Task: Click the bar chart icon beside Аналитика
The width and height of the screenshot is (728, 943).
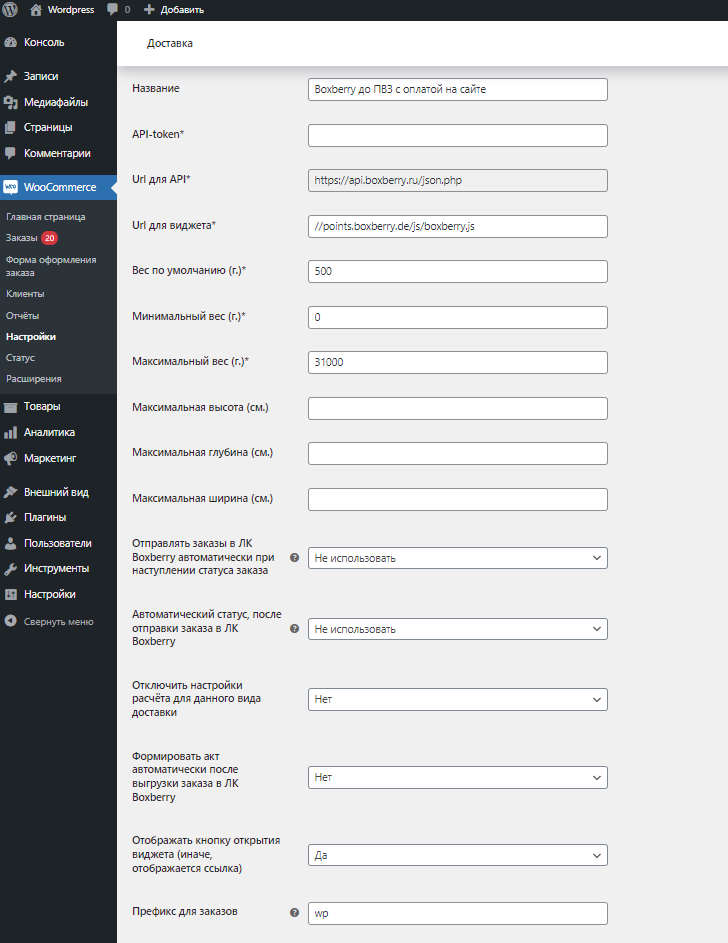Action: (11, 432)
